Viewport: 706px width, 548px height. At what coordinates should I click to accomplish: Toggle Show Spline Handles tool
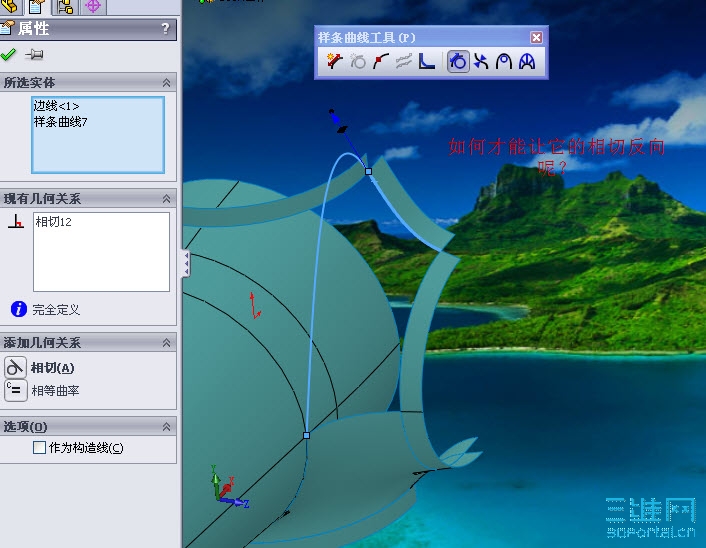[x=458, y=61]
